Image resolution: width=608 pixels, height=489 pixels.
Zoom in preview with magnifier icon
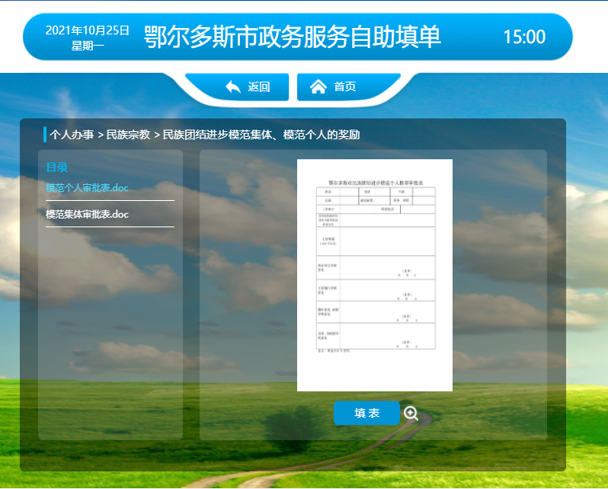tap(411, 413)
